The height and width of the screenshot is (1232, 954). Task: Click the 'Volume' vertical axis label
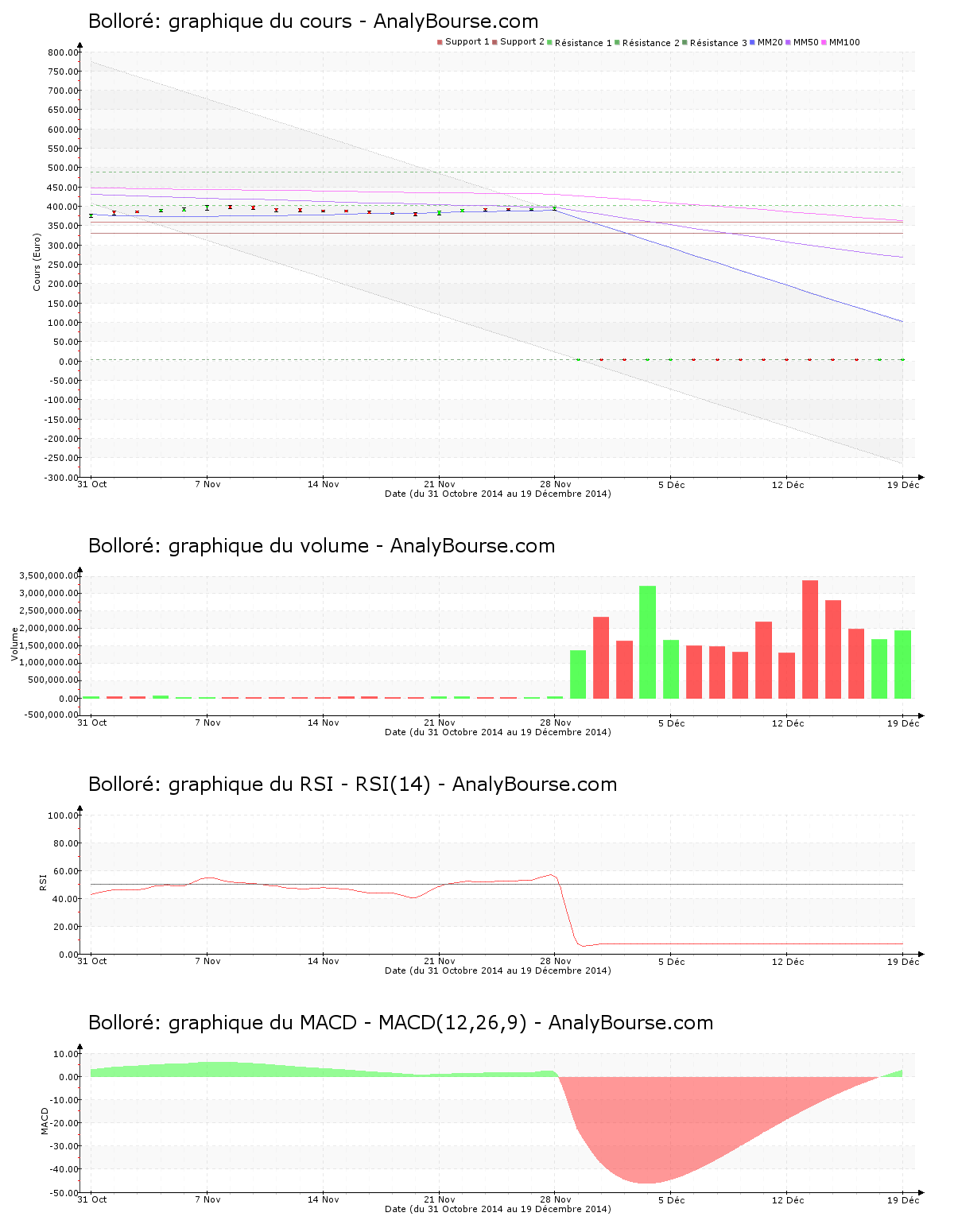(14, 644)
